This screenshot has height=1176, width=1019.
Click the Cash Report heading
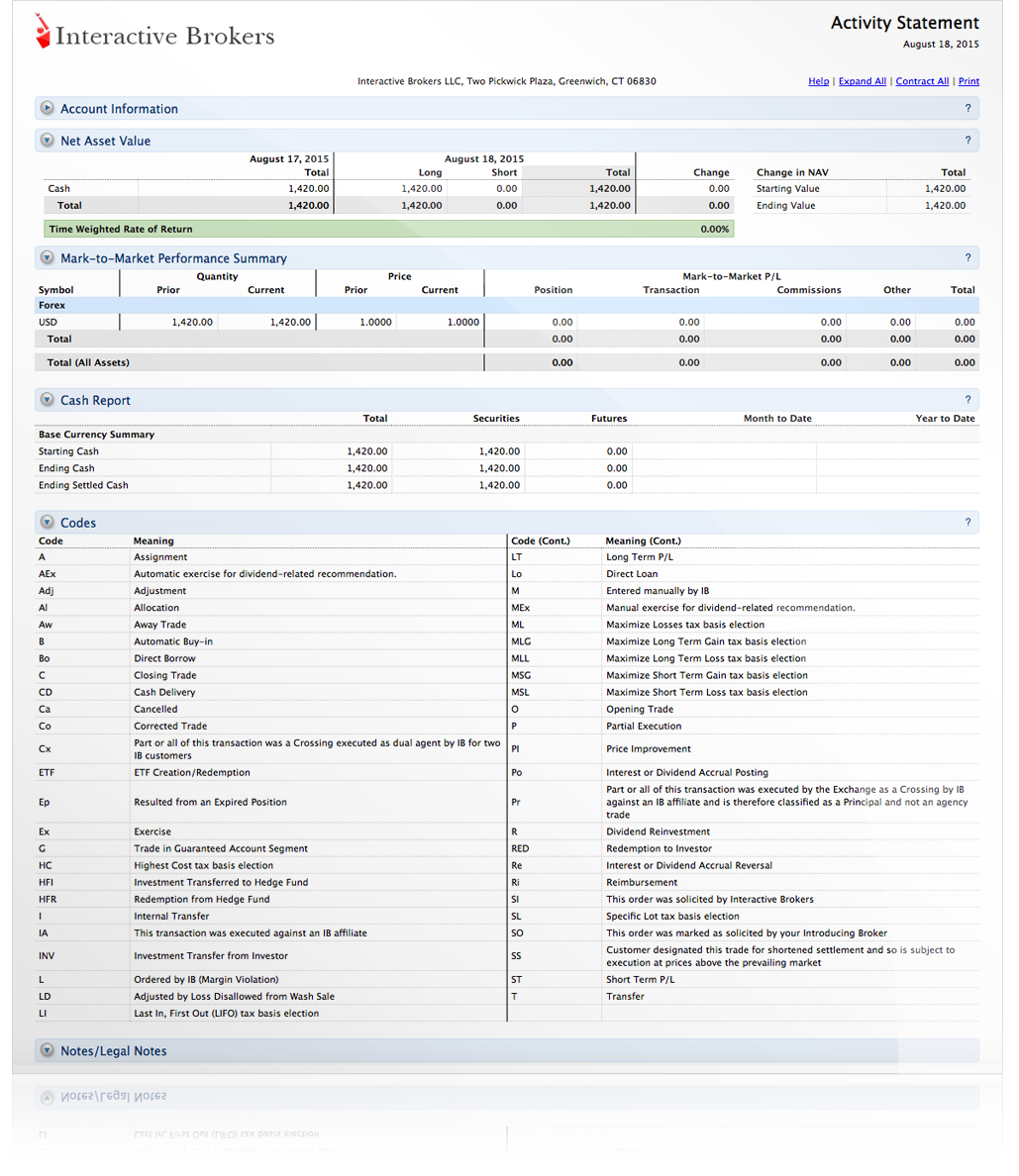(95, 401)
